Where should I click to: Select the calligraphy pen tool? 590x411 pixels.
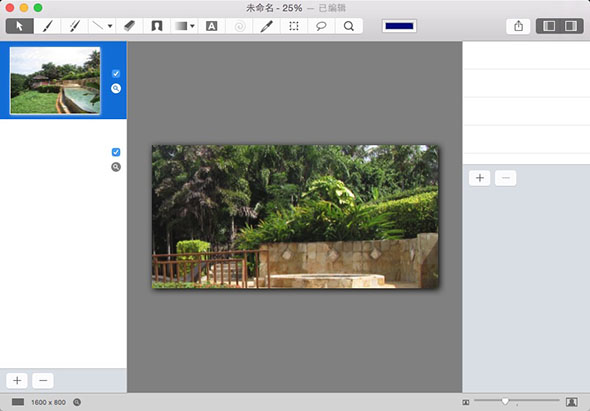pyautogui.click(x=75, y=26)
